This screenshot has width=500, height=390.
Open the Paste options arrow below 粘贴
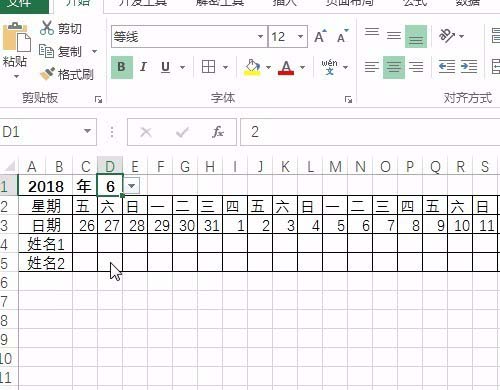point(16,77)
